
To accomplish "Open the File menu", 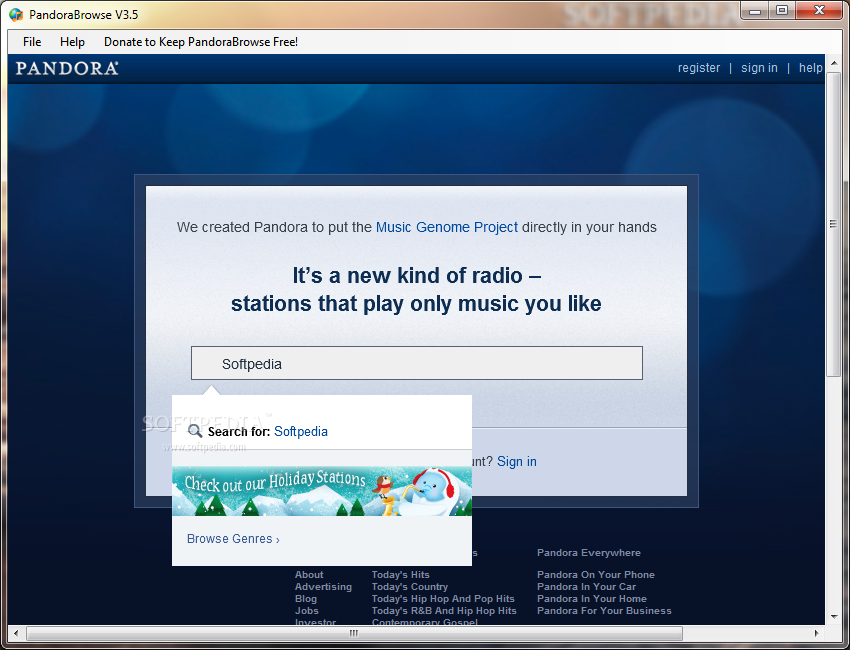I will (32, 42).
